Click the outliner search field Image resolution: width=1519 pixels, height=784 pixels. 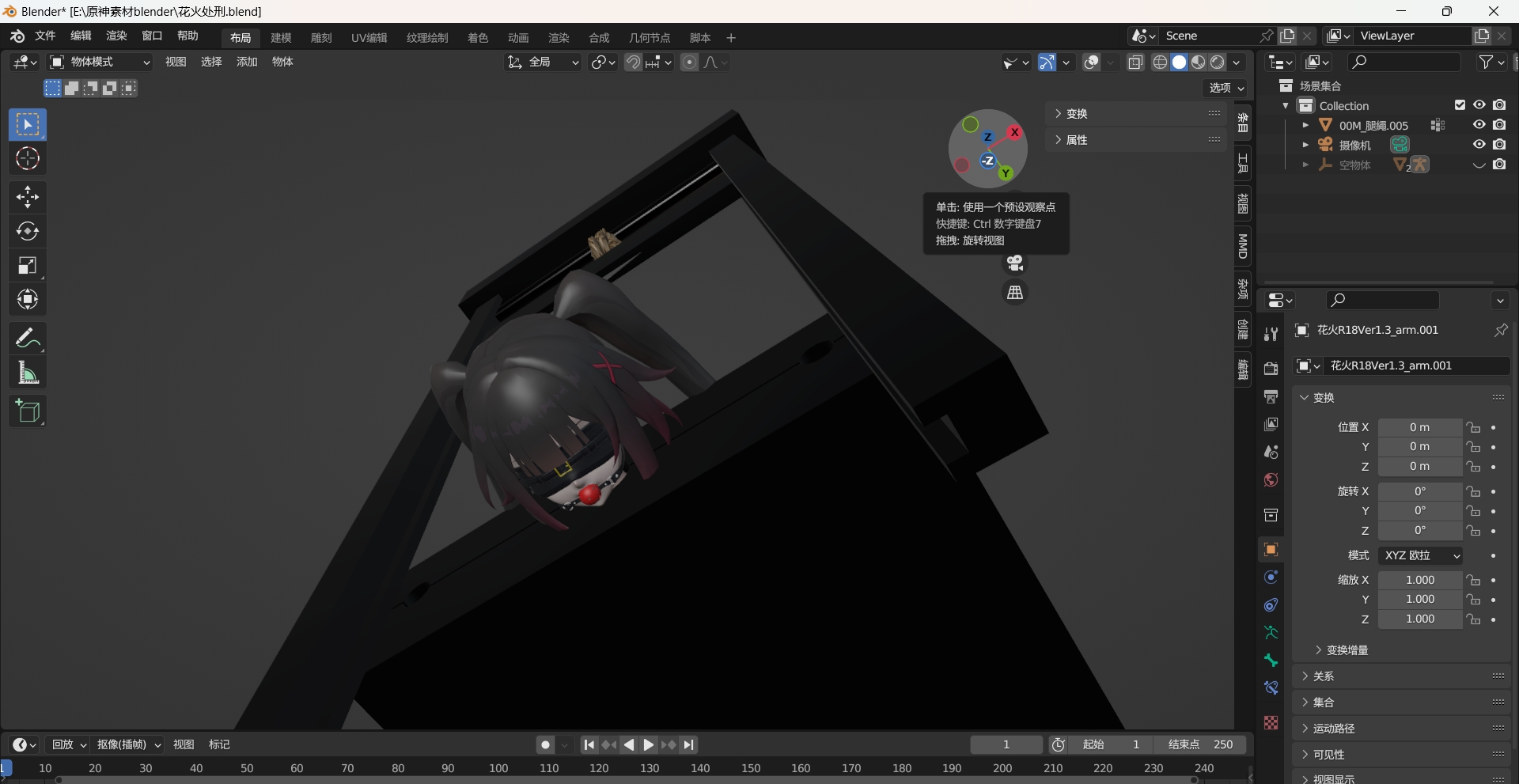(x=1404, y=62)
